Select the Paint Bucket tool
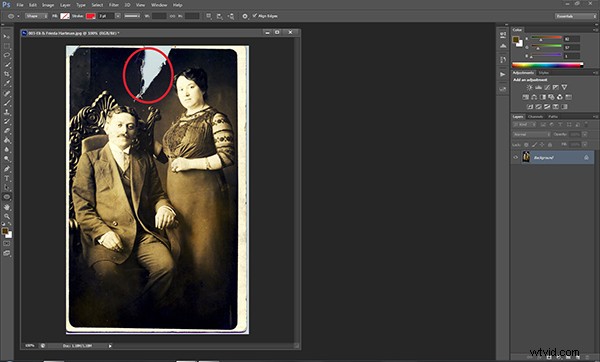 coord(7,140)
